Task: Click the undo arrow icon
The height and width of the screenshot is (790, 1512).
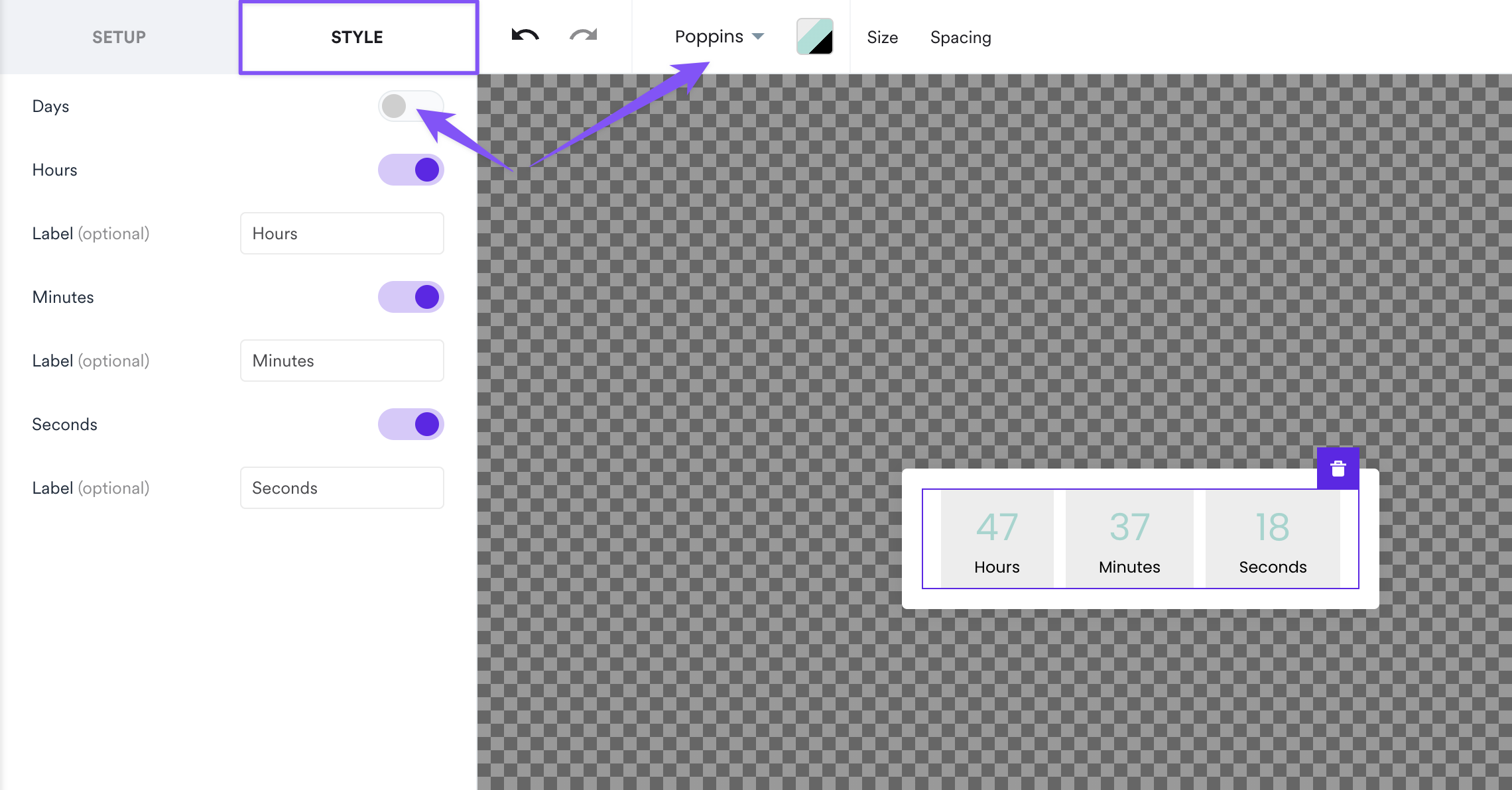Action: (x=525, y=36)
